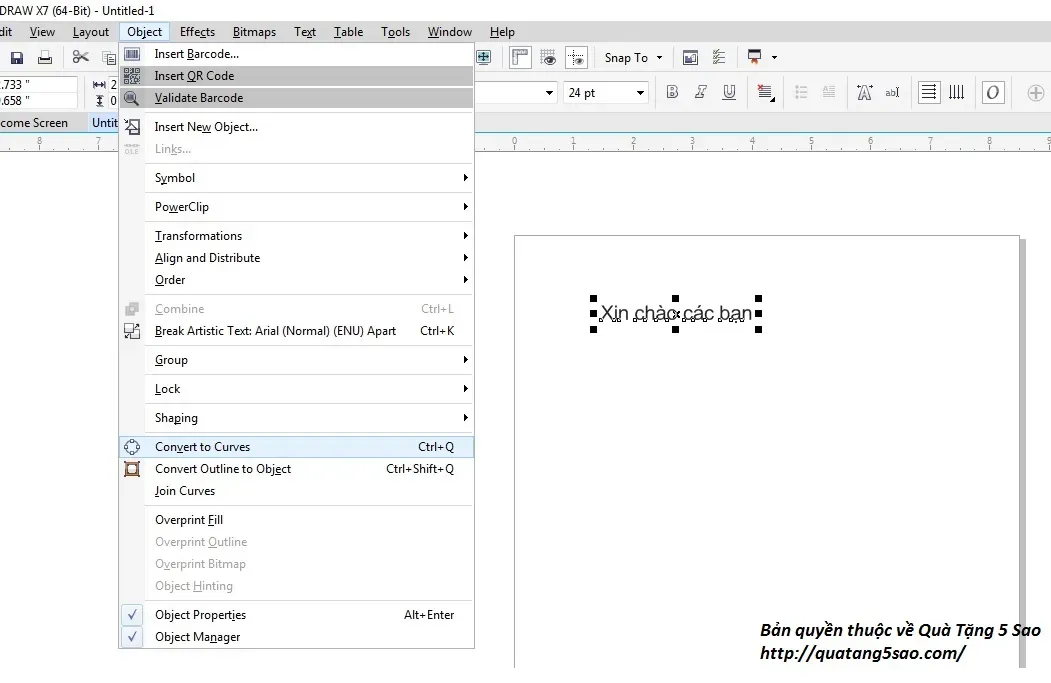Apply Bold formatting to the text
This screenshot has height=683, width=1051.
672,92
